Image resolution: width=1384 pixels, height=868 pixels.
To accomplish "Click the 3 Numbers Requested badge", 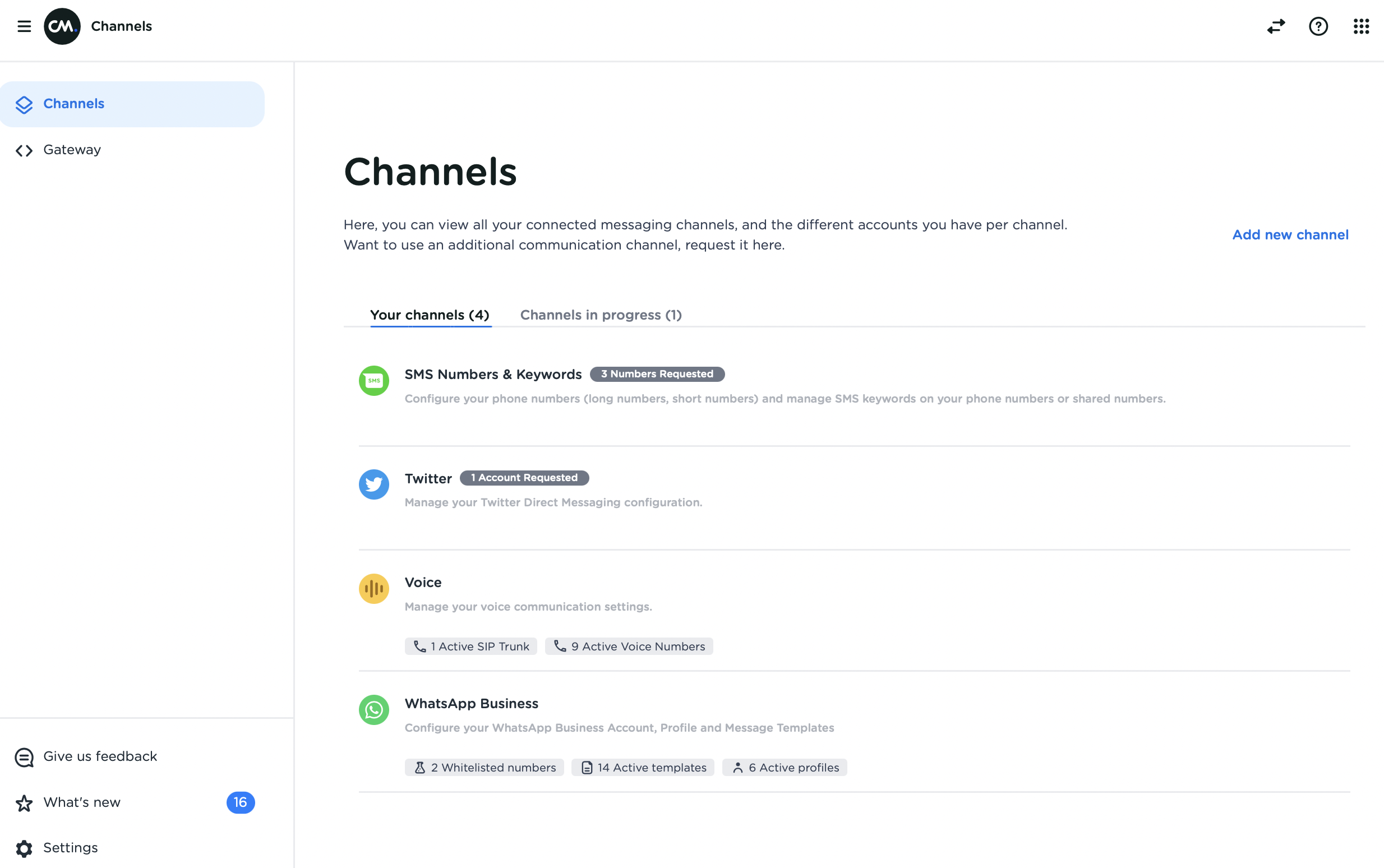I will point(657,375).
